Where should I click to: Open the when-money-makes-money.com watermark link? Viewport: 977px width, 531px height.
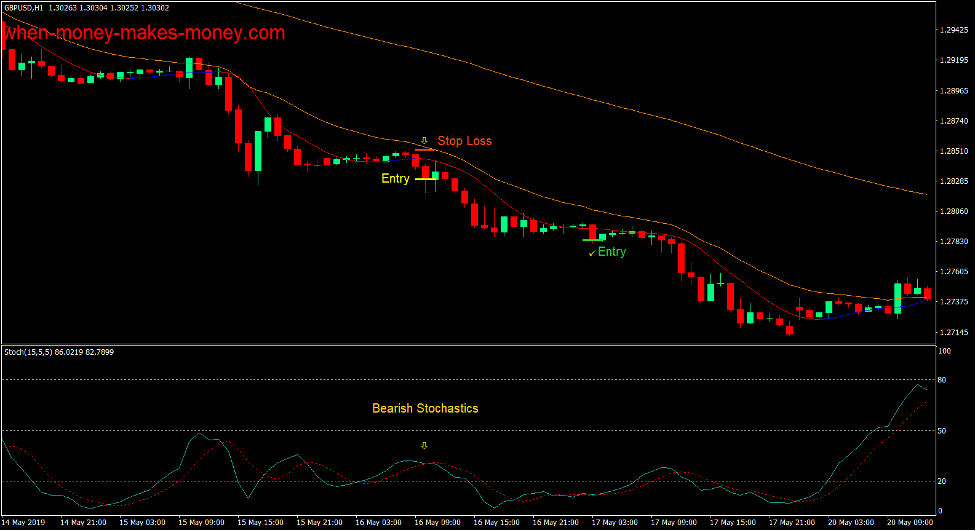(144, 33)
